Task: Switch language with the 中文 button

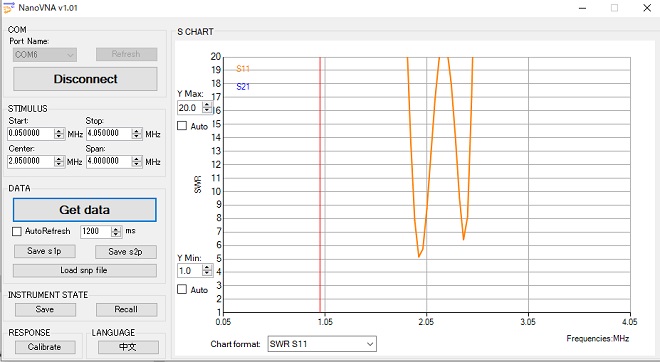Action: 128,347
